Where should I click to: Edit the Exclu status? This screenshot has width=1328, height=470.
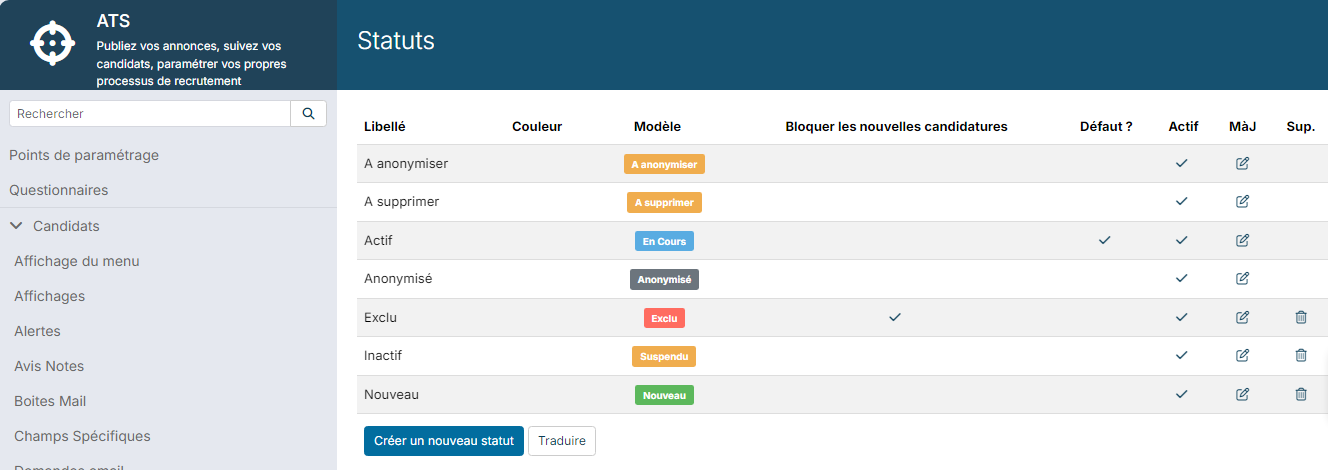click(x=1242, y=317)
